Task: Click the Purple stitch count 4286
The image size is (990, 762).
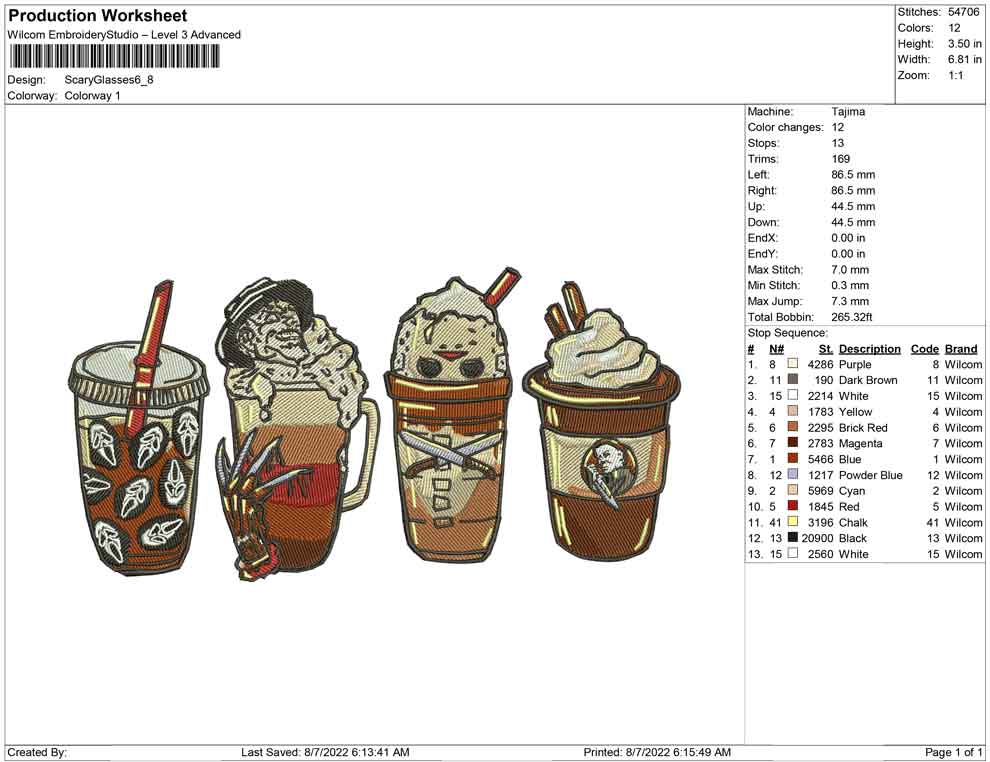Action: [821, 364]
